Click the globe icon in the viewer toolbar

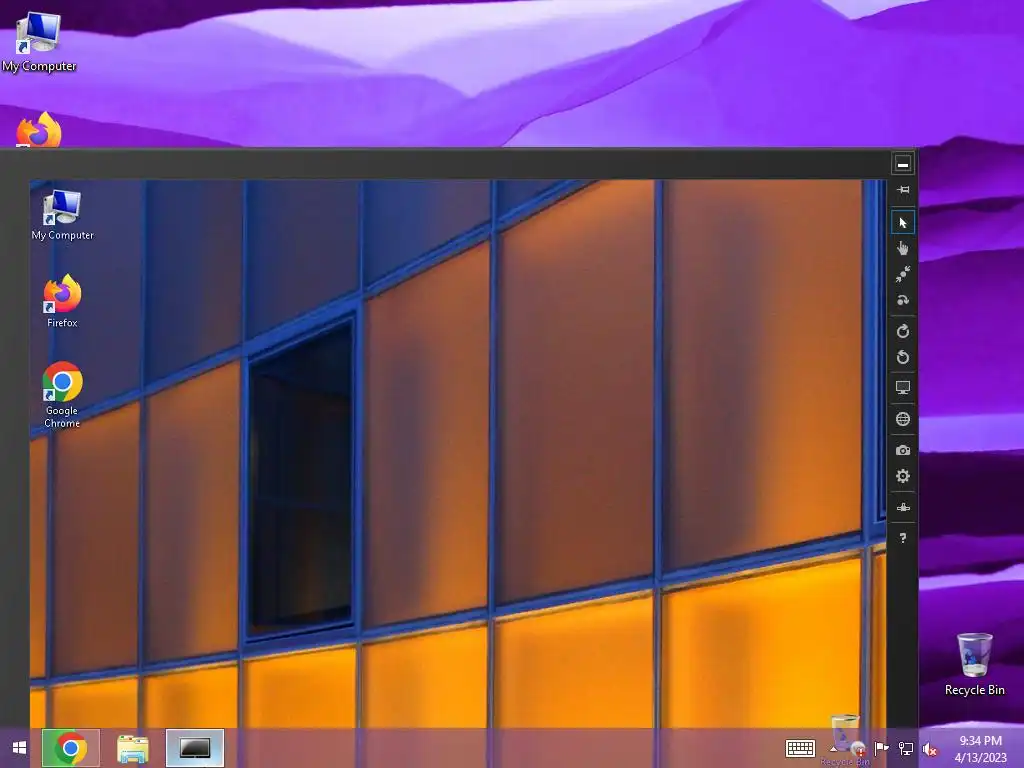point(903,419)
